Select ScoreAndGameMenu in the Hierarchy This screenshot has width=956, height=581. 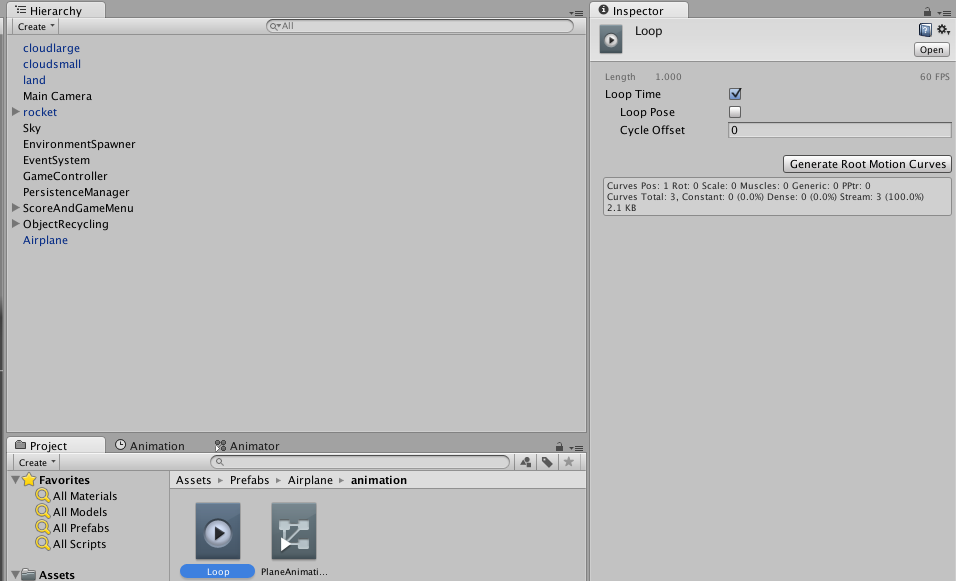coord(78,208)
